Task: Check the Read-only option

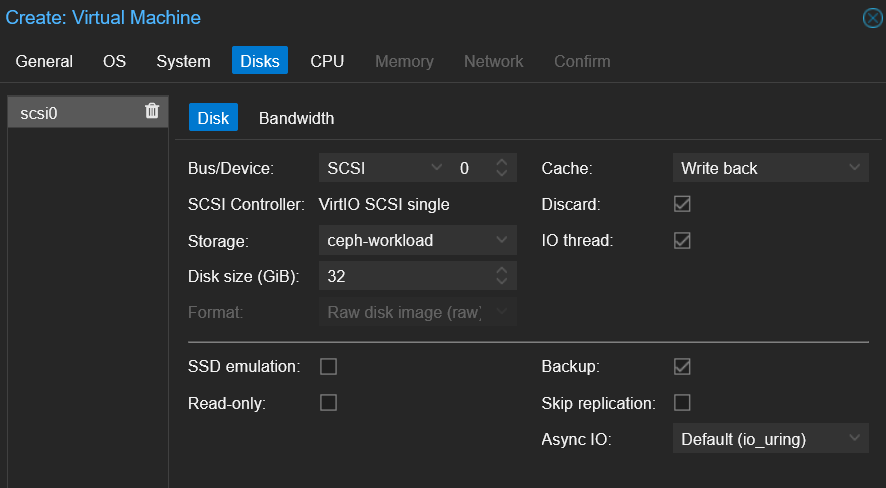Action: [x=328, y=403]
